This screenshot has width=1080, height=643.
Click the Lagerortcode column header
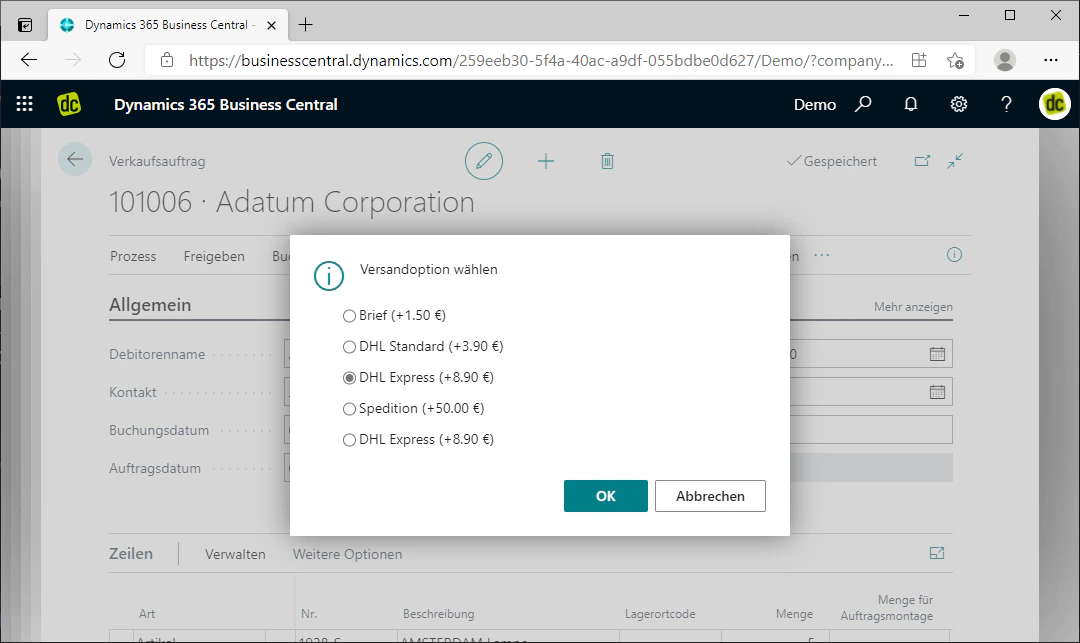click(x=660, y=614)
